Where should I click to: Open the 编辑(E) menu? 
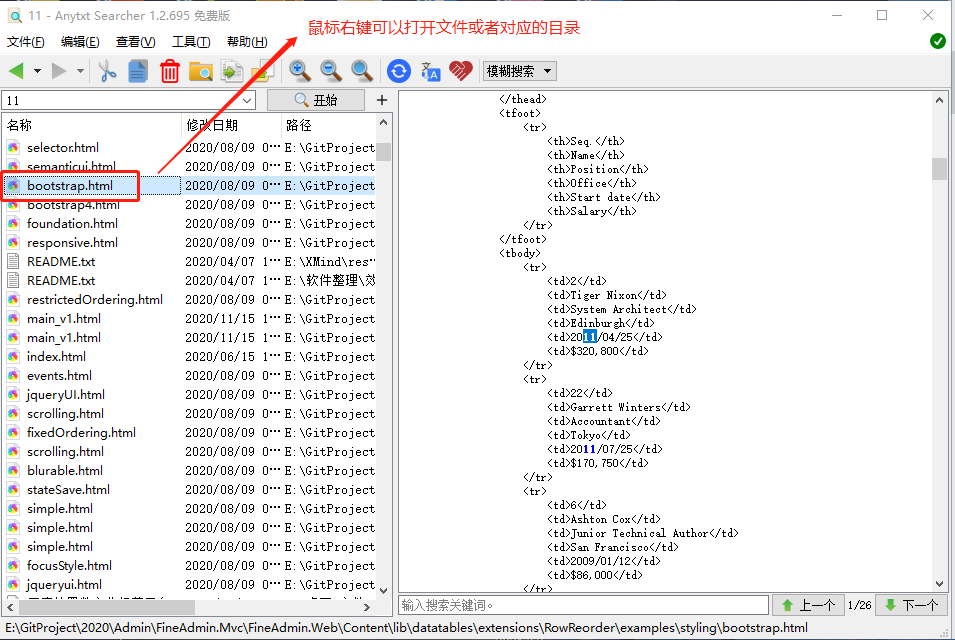click(80, 41)
